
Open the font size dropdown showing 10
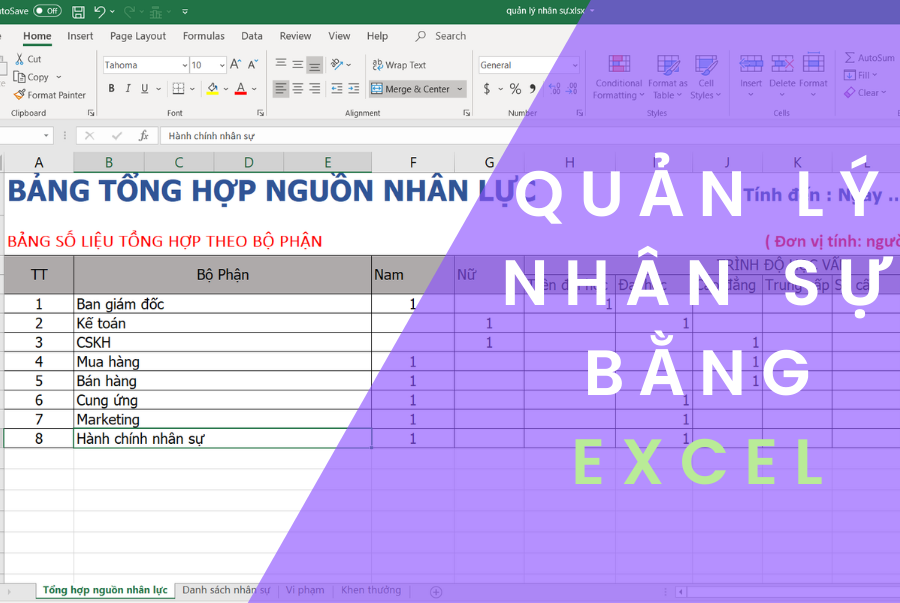pos(222,65)
